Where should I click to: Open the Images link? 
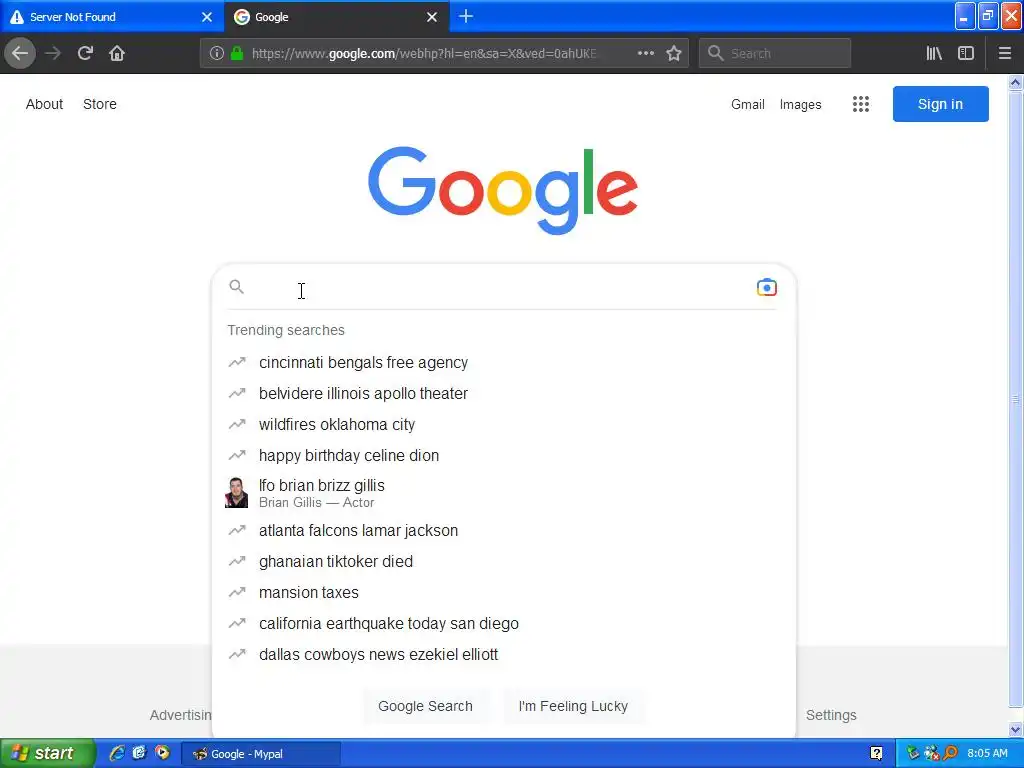[800, 104]
